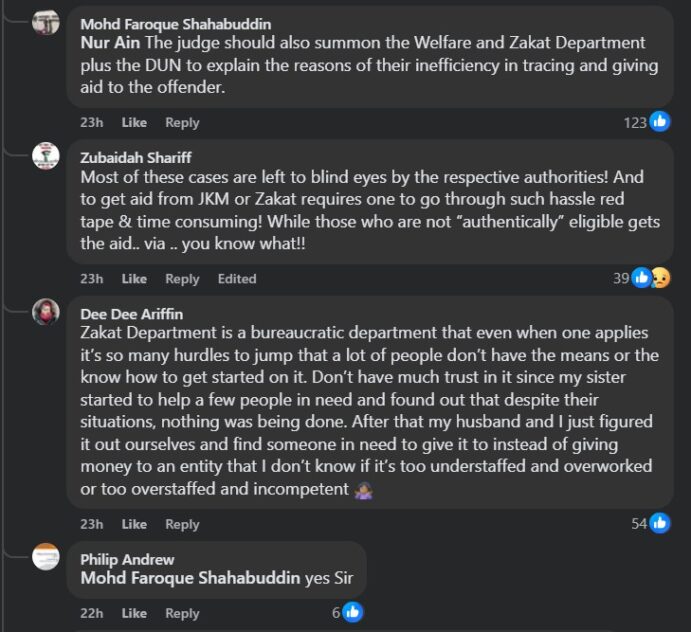Reply to Philip Andrew's comment
The image size is (691, 632).
click(x=182, y=613)
